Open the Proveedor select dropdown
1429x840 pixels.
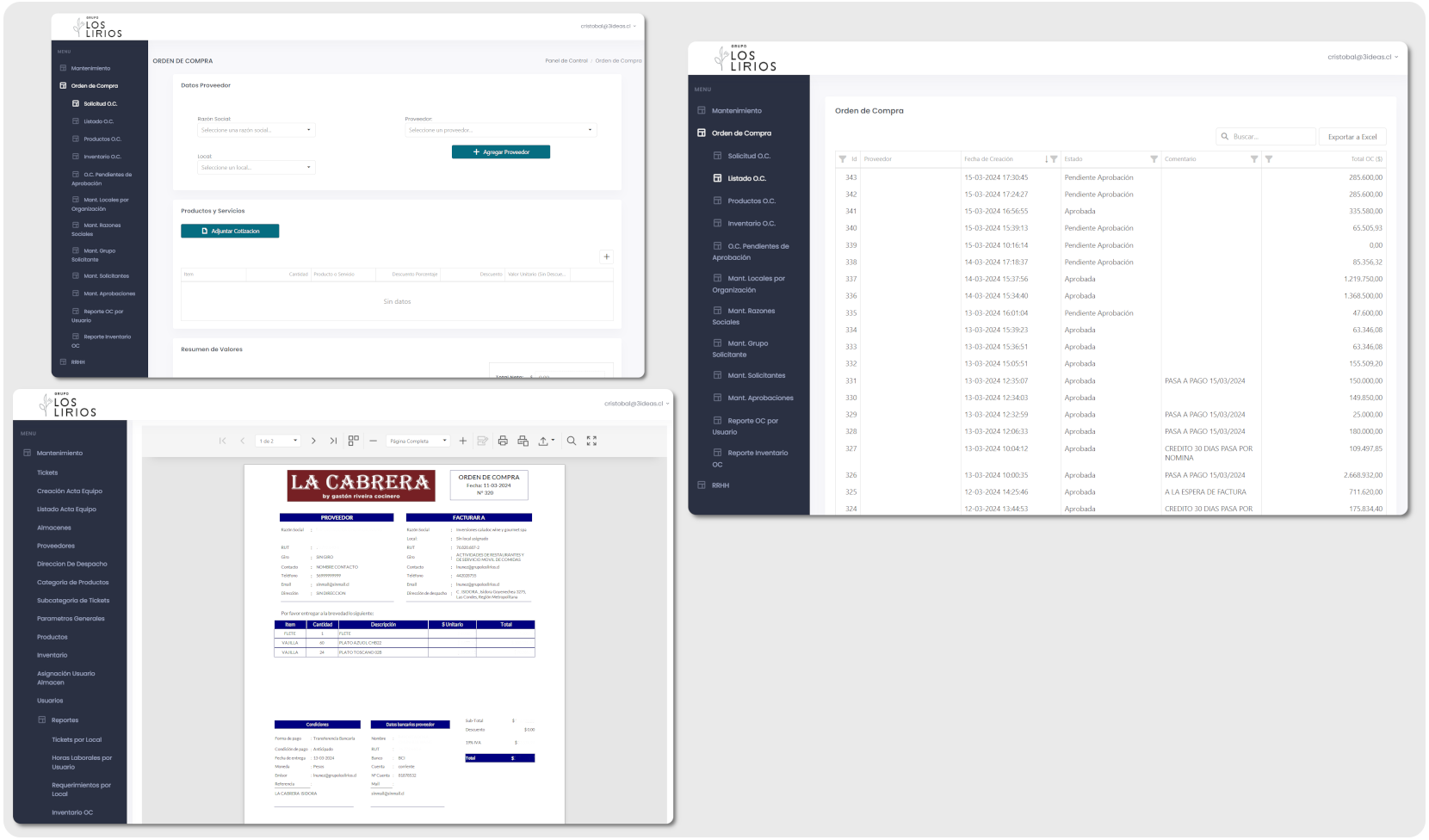[x=500, y=130]
